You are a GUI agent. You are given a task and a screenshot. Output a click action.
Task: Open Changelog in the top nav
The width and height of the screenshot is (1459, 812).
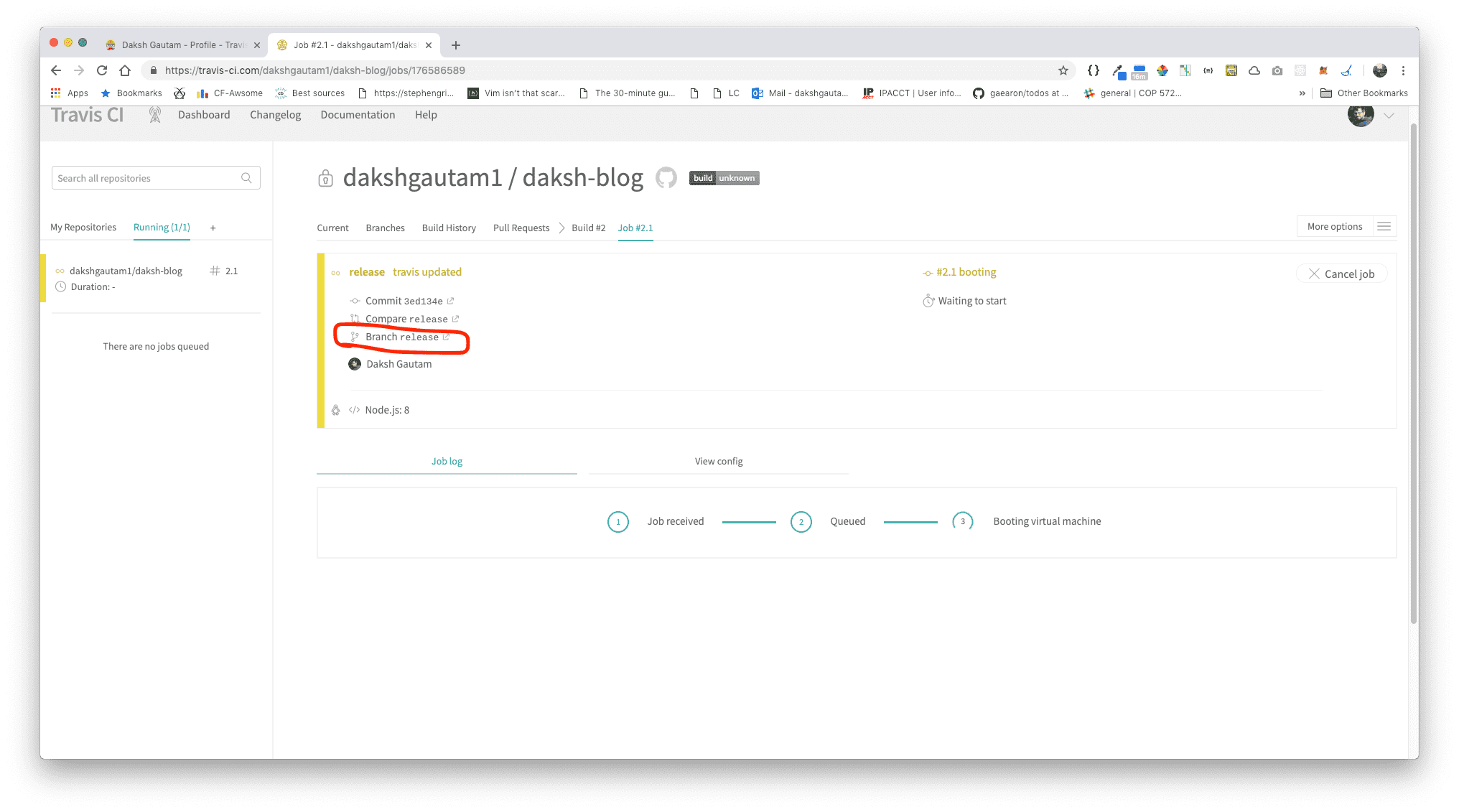[x=275, y=115]
